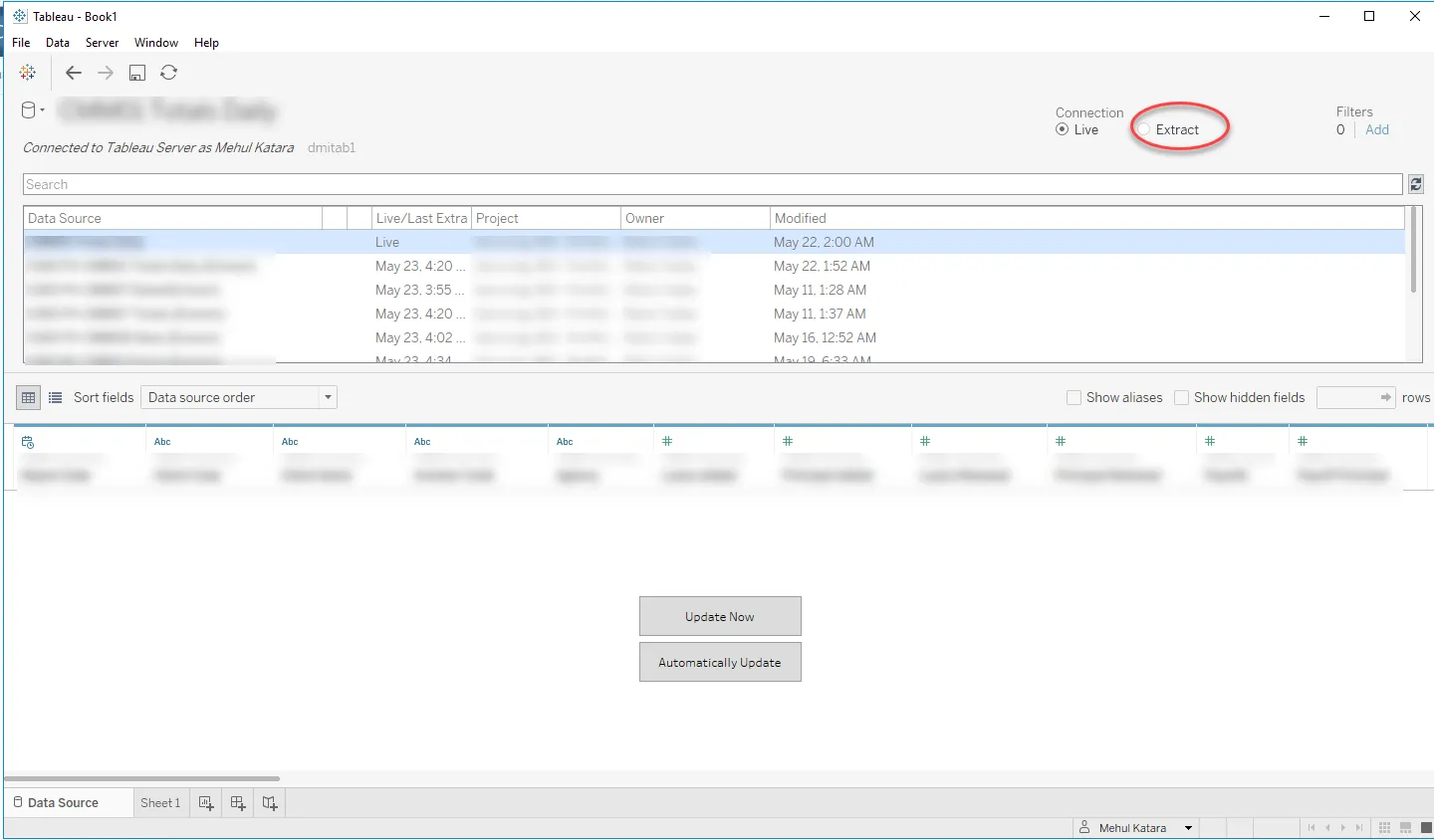Open the Mehul Katara user dropdown
This screenshot has height=840, width=1434.
point(1188,828)
